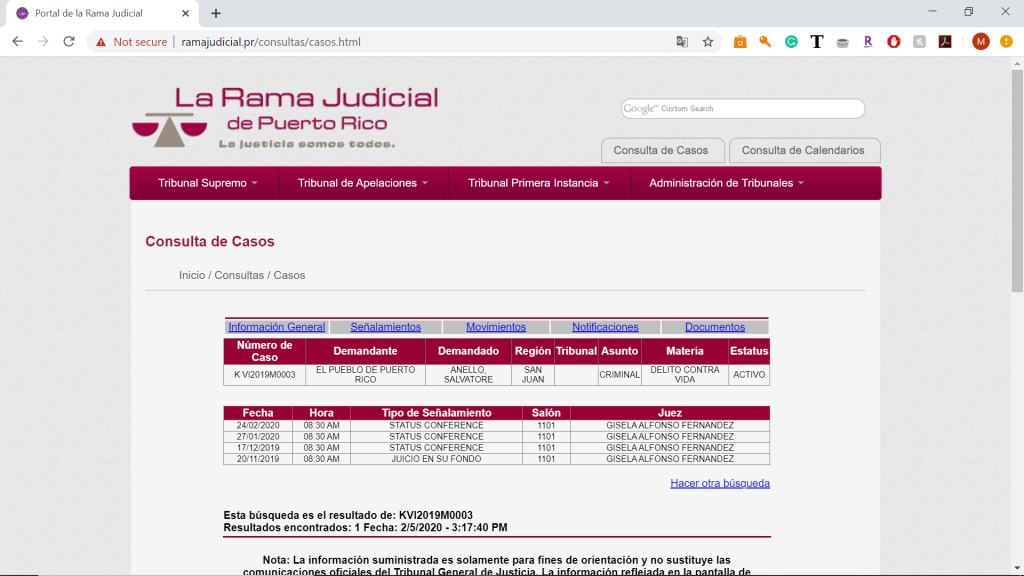The image size is (1024, 576).
Task: Click the Hacer otra búsqueda link
Action: 719,483
